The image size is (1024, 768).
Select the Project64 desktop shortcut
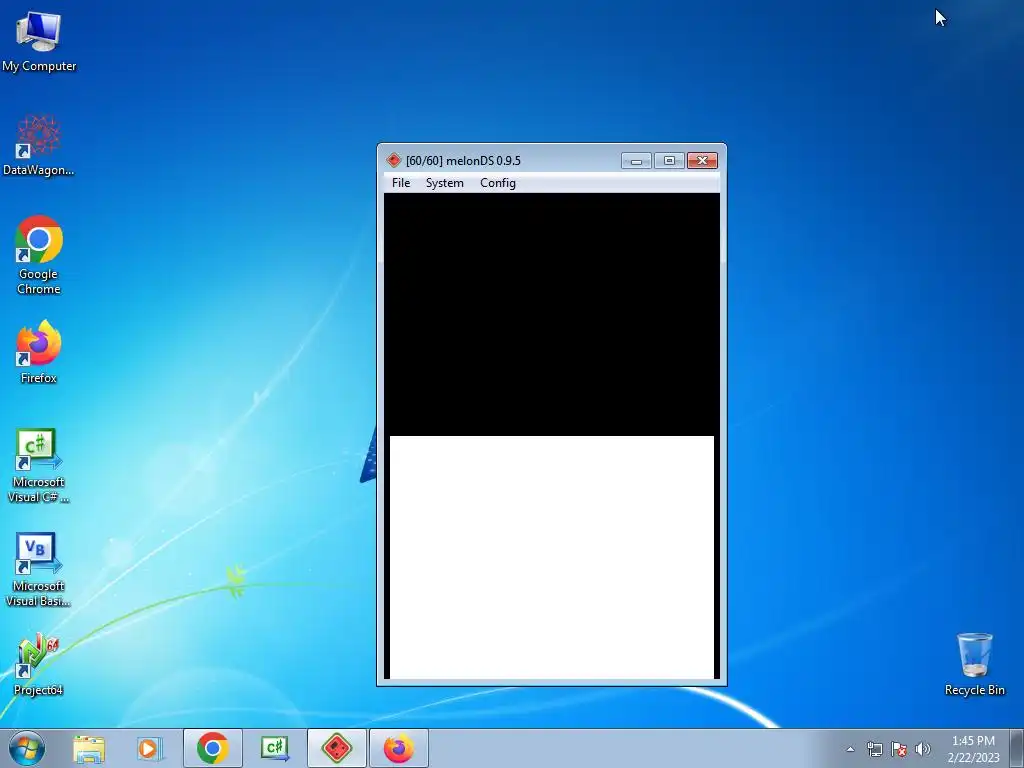tap(39, 664)
